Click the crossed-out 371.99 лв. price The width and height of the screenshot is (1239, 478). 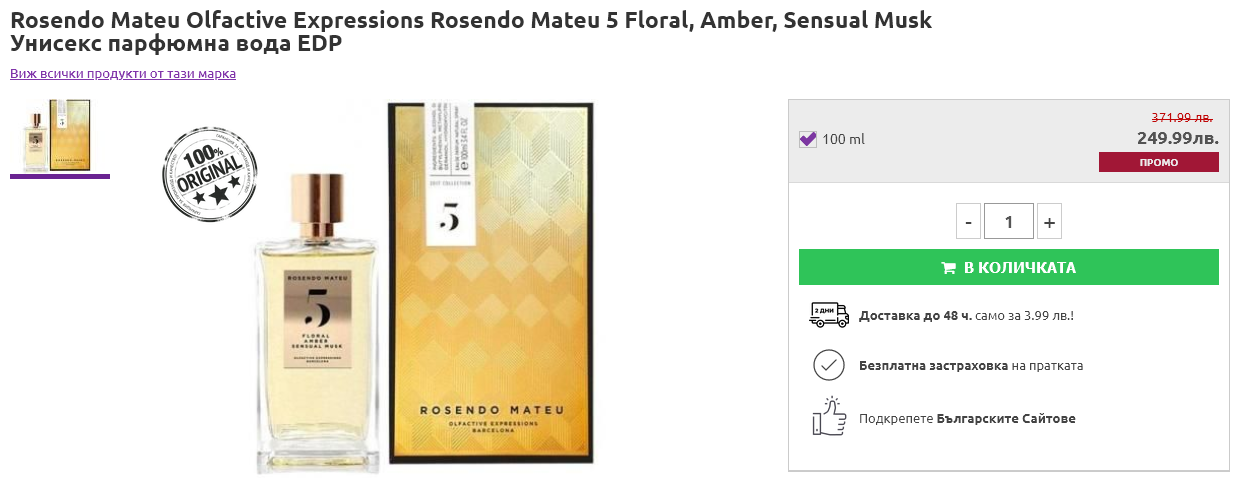coord(1181,117)
